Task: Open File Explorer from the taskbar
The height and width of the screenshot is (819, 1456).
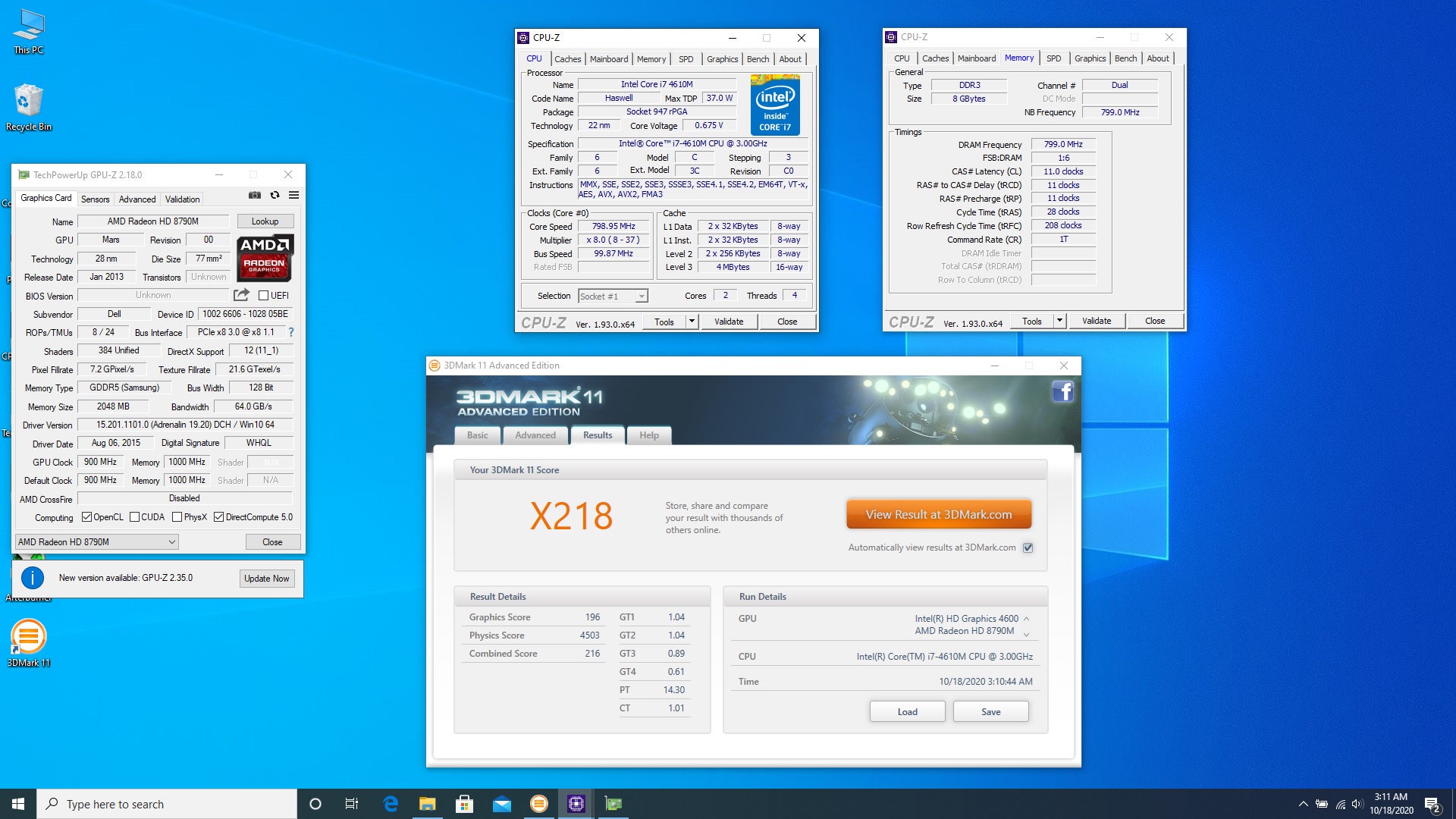Action: tap(428, 804)
